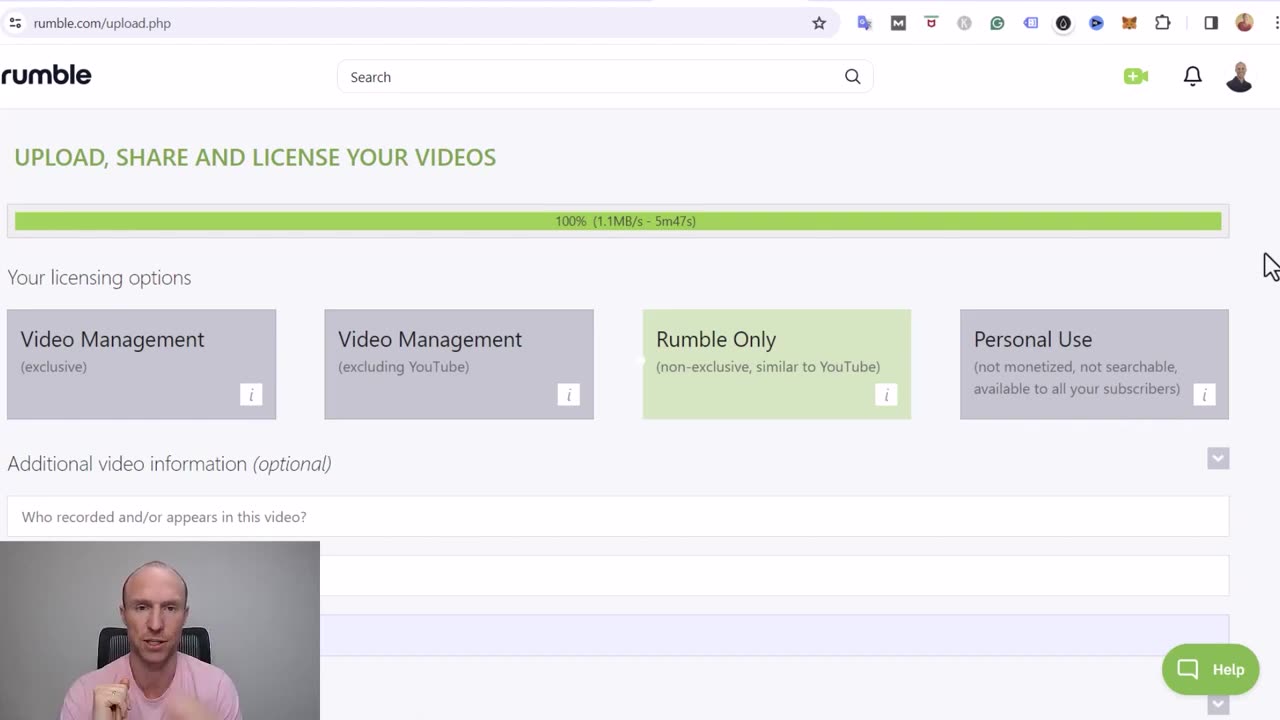Open the Extensions puzzle menu
1280x720 pixels.
point(1162,23)
